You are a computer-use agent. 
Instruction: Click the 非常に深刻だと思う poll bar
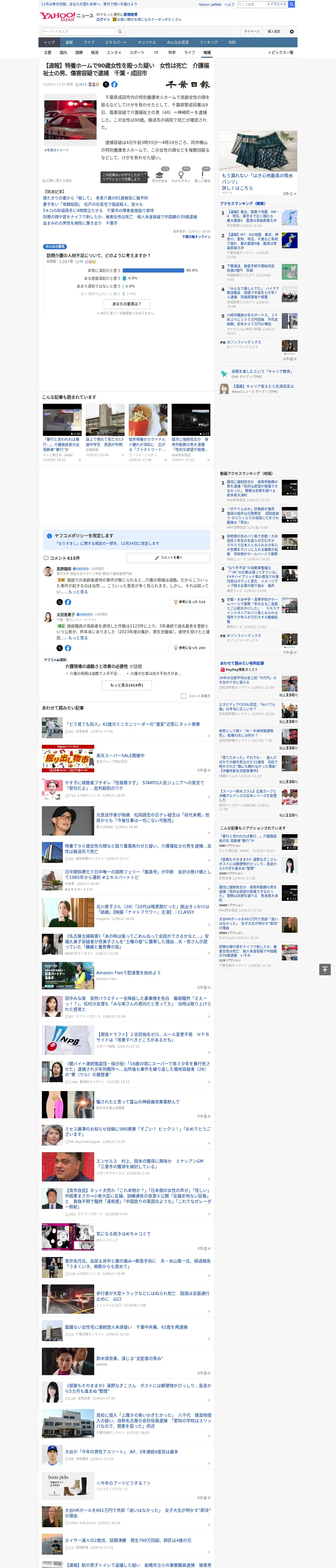click(x=153, y=270)
